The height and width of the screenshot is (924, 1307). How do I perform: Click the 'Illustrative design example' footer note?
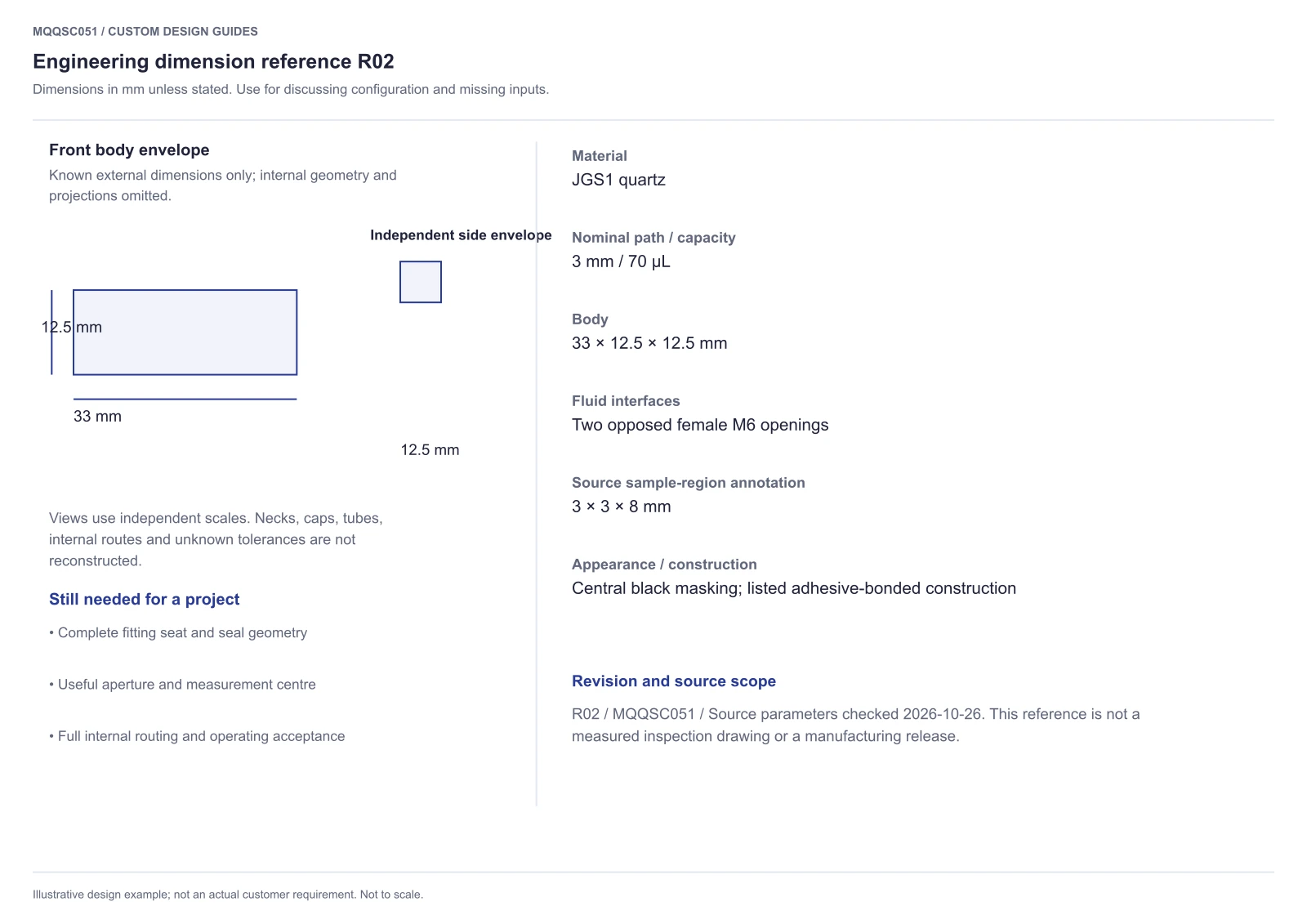[228, 895]
